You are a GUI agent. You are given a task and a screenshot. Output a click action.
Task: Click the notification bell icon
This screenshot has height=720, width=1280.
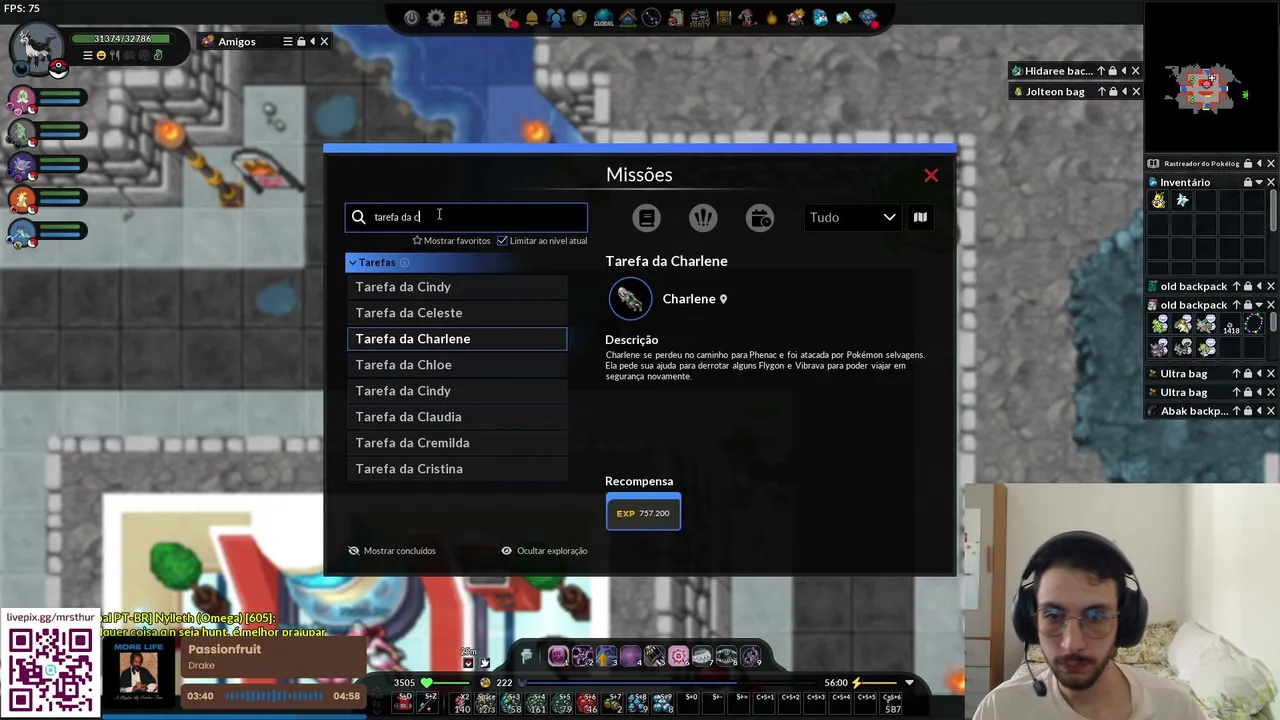click(532, 18)
